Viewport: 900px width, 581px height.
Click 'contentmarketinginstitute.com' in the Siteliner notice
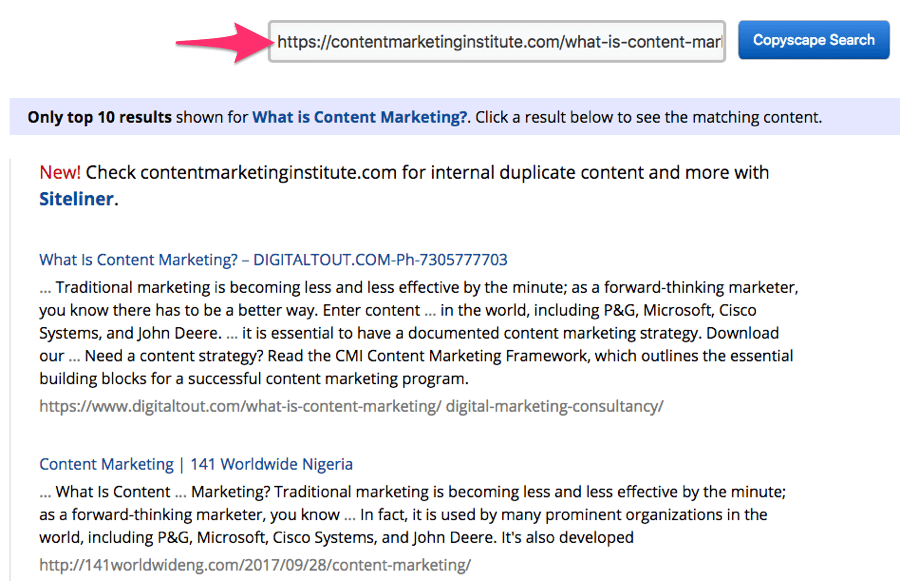point(268,172)
